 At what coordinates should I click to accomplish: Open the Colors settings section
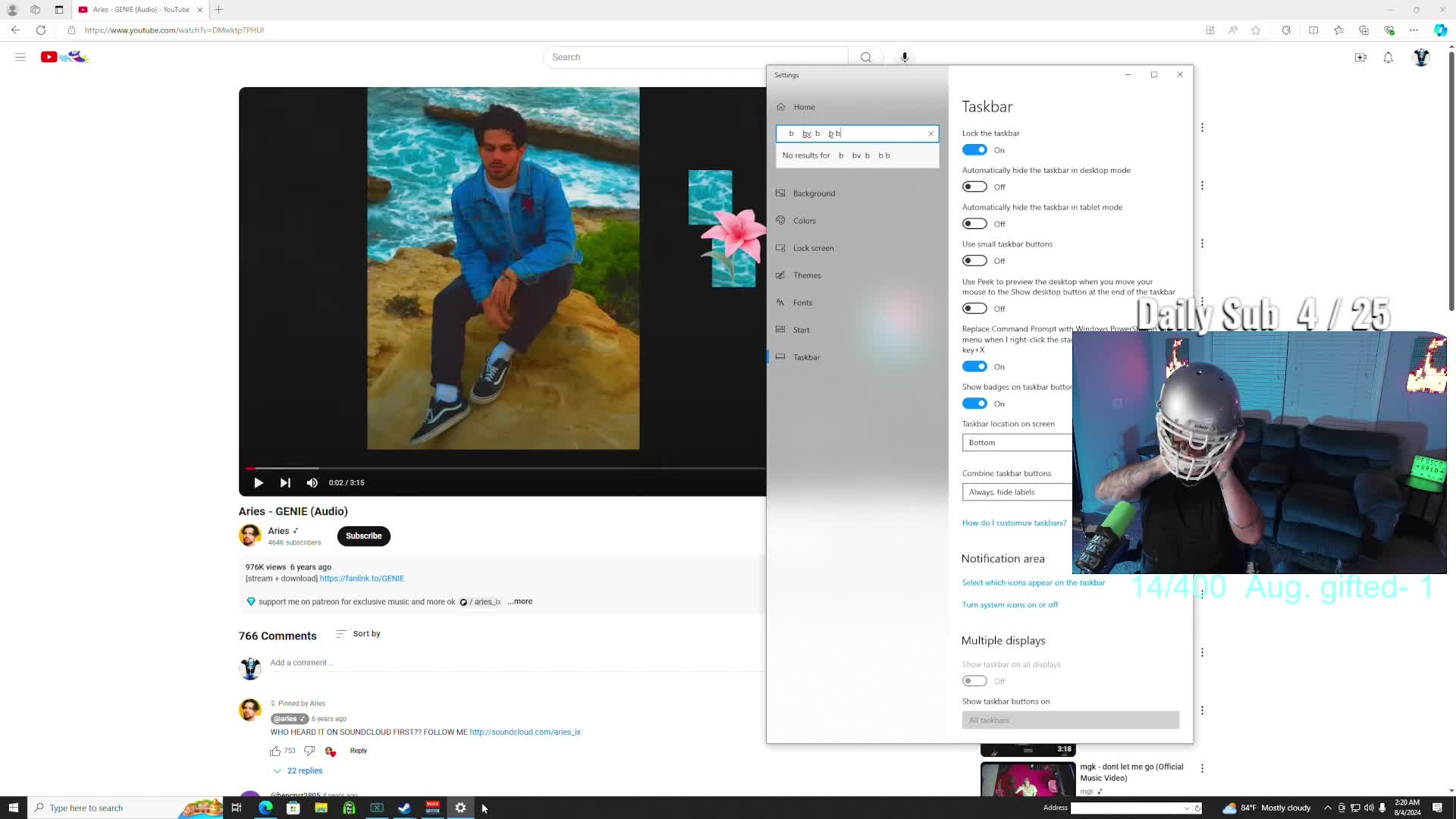[x=805, y=220]
